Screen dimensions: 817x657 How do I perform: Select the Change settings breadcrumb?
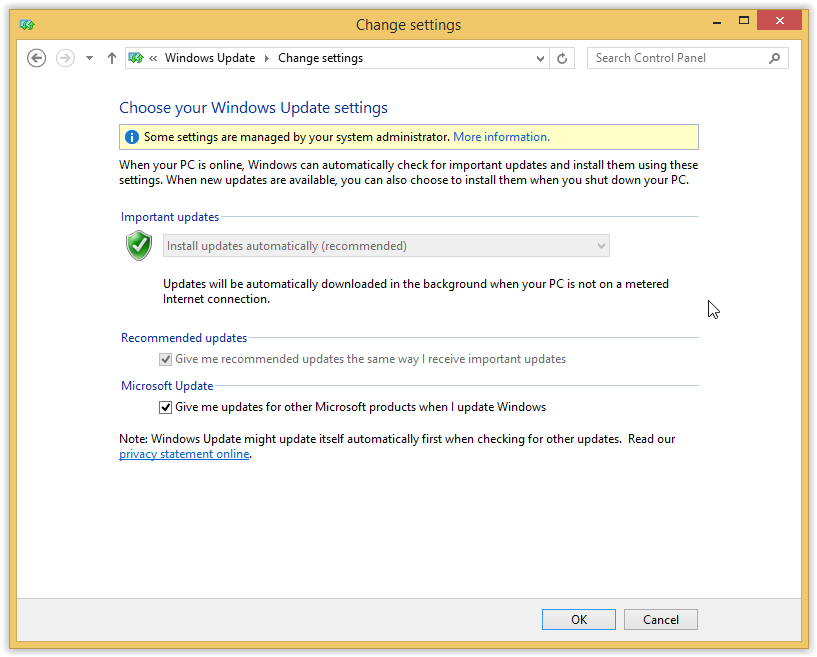pyautogui.click(x=320, y=58)
